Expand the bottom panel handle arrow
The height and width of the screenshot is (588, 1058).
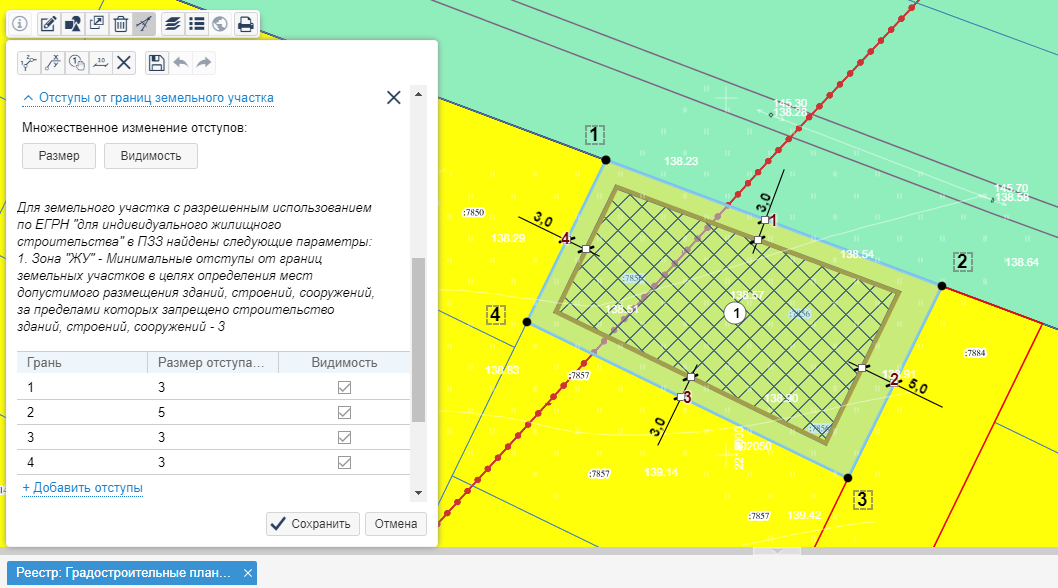pyautogui.click(x=777, y=551)
